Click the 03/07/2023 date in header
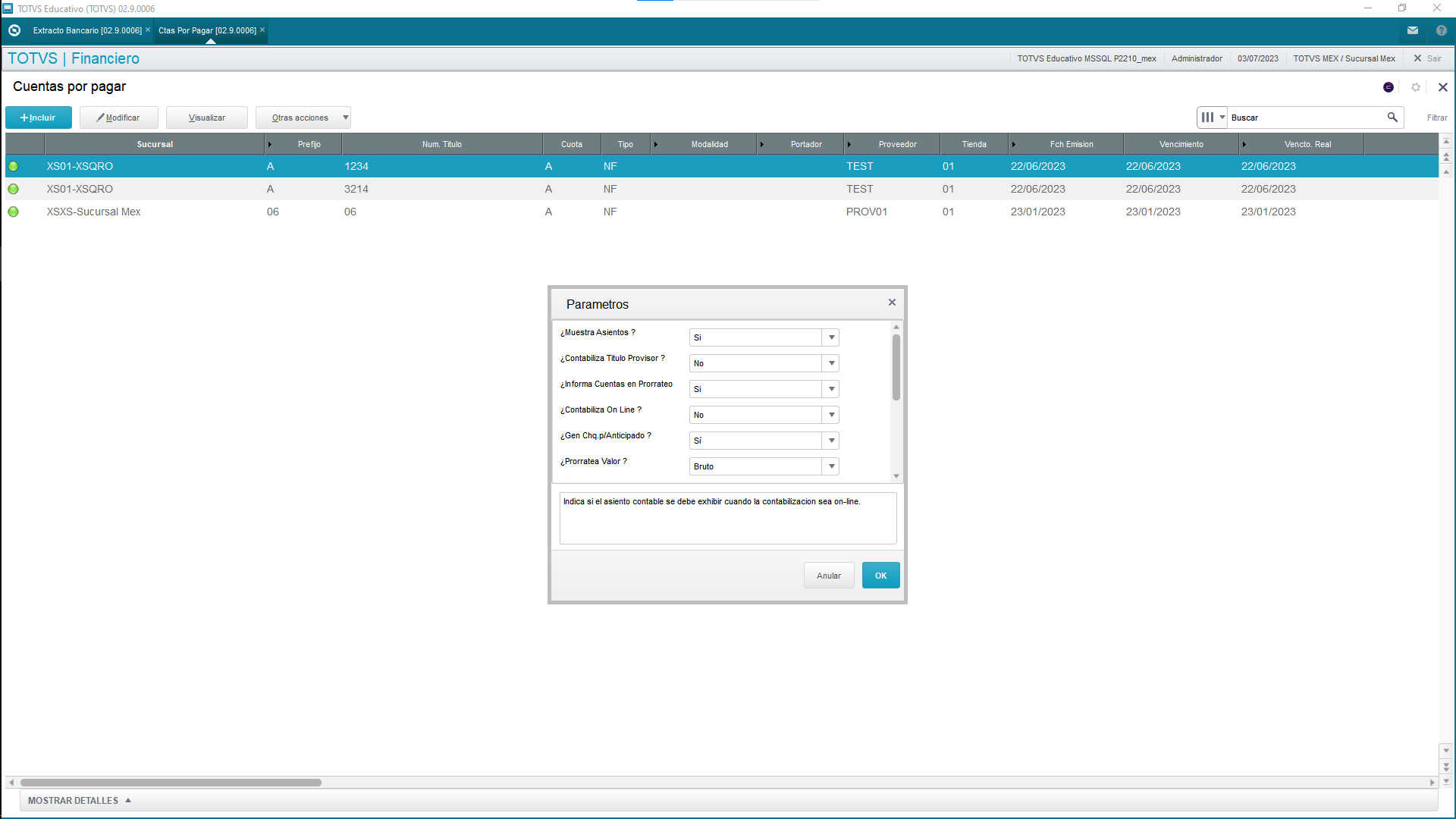 point(1258,58)
